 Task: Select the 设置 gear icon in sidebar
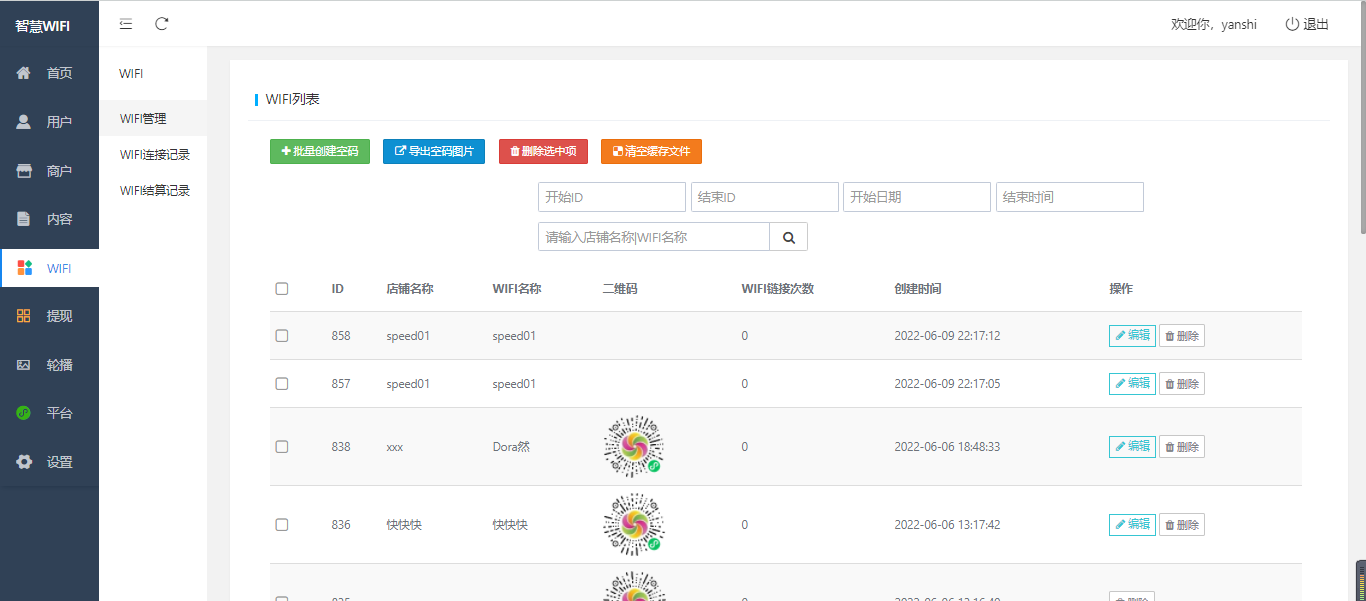(x=24, y=462)
